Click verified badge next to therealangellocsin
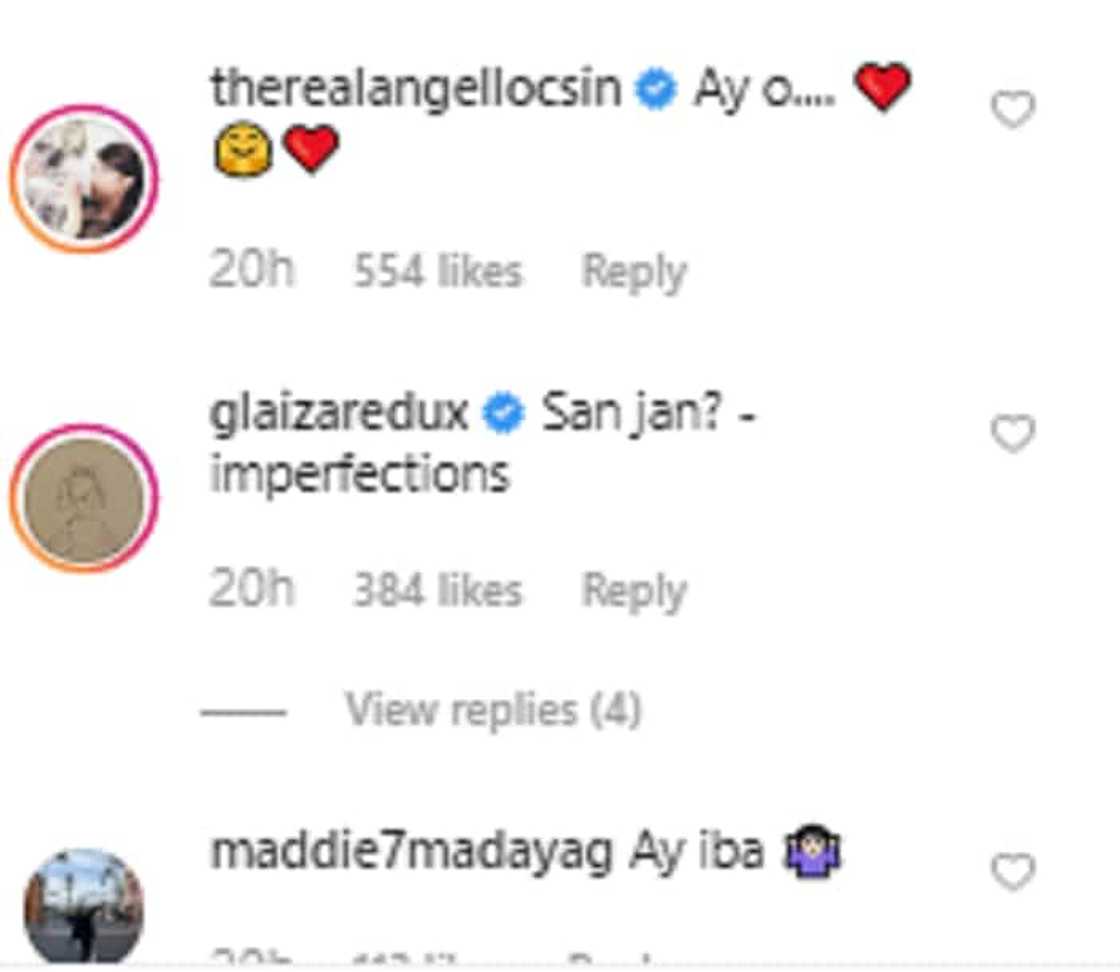This screenshot has width=1120, height=972. point(656,91)
